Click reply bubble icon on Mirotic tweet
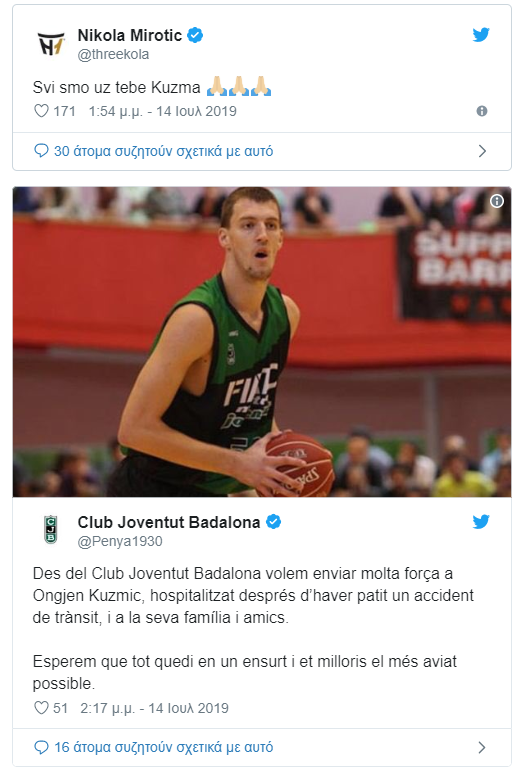Image resolution: width=515 pixels, height=767 pixels. coord(41,150)
